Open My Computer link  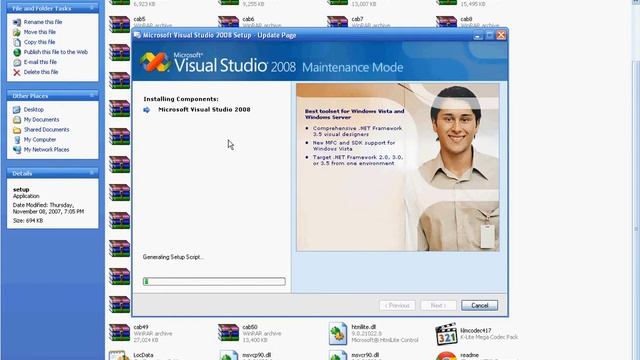click(40, 140)
